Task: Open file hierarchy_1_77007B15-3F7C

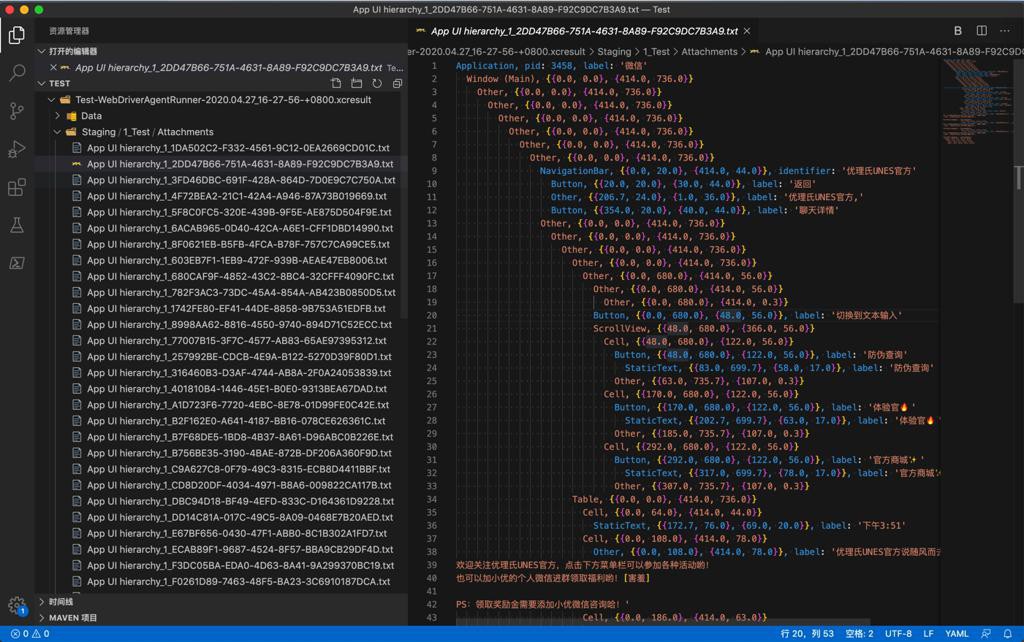Action: tap(236, 340)
